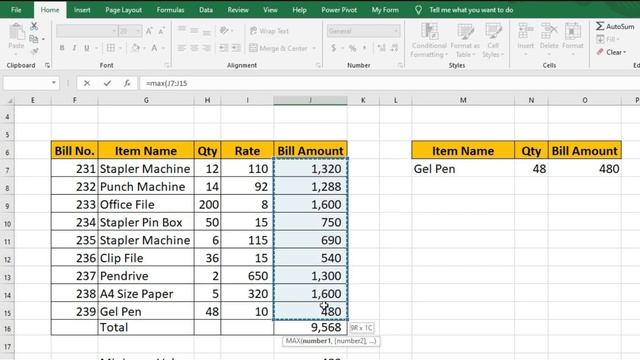The width and height of the screenshot is (640, 360).
Task: Click the Font Color letter A
Action: [x=154, y=48]
